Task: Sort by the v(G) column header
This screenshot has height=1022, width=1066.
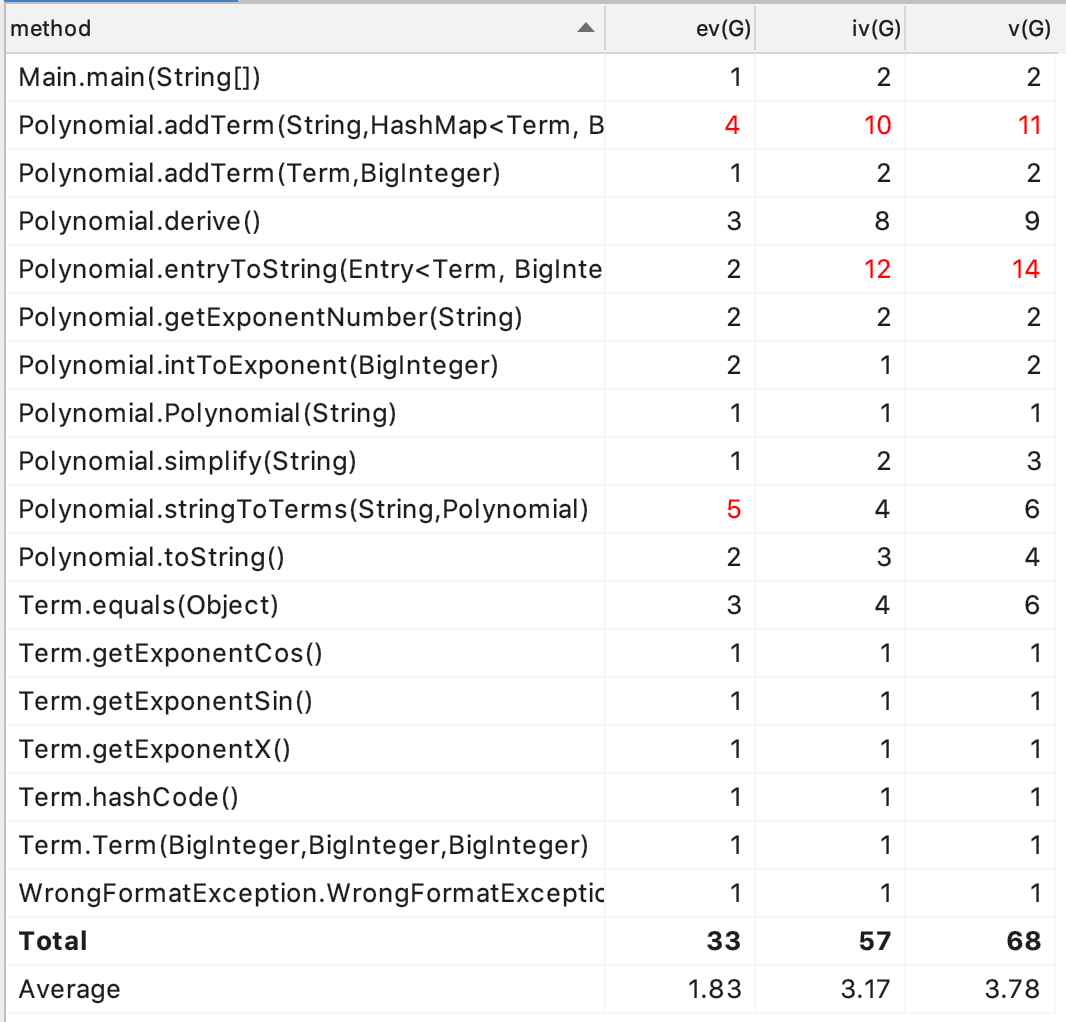Action: tap(986, 29)
